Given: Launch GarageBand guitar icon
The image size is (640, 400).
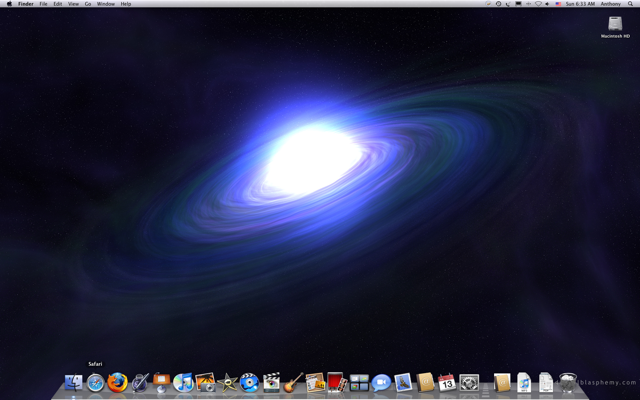Looking at the screenshot, I should click(292, 383).
